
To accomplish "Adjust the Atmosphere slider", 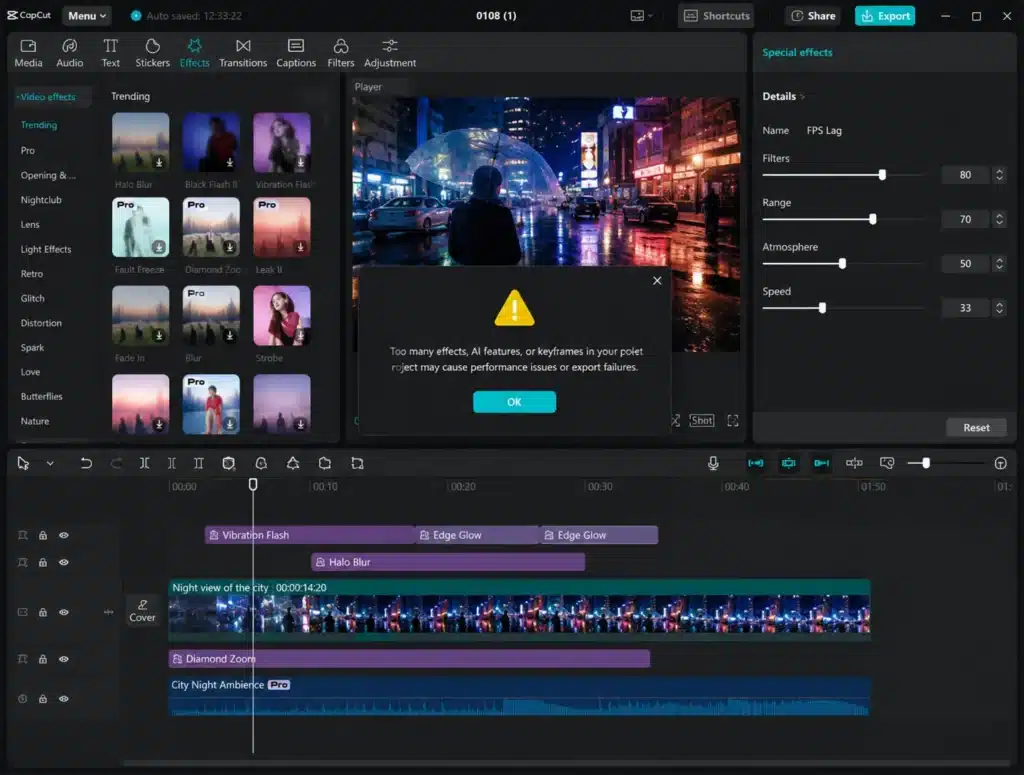I will click(x=842, y=264).
